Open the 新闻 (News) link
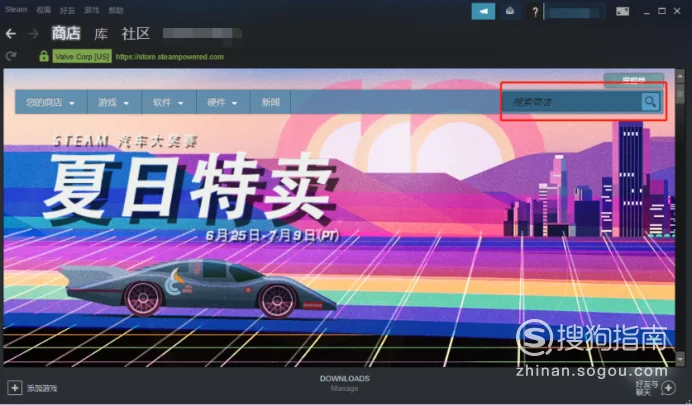692x405 pixels. click(x=271, y=102)
